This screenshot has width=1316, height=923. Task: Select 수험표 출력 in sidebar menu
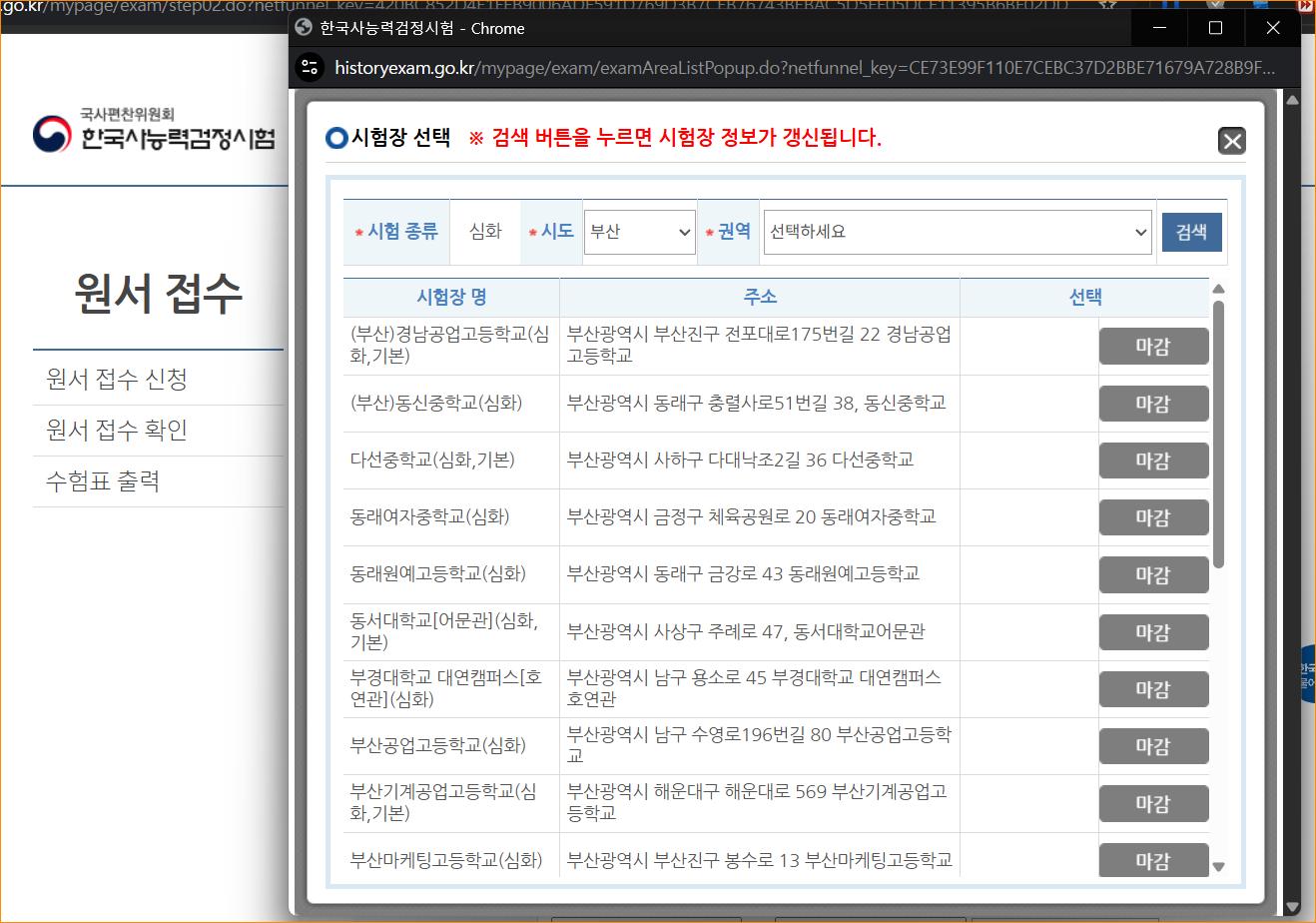[x=103, y=481]
